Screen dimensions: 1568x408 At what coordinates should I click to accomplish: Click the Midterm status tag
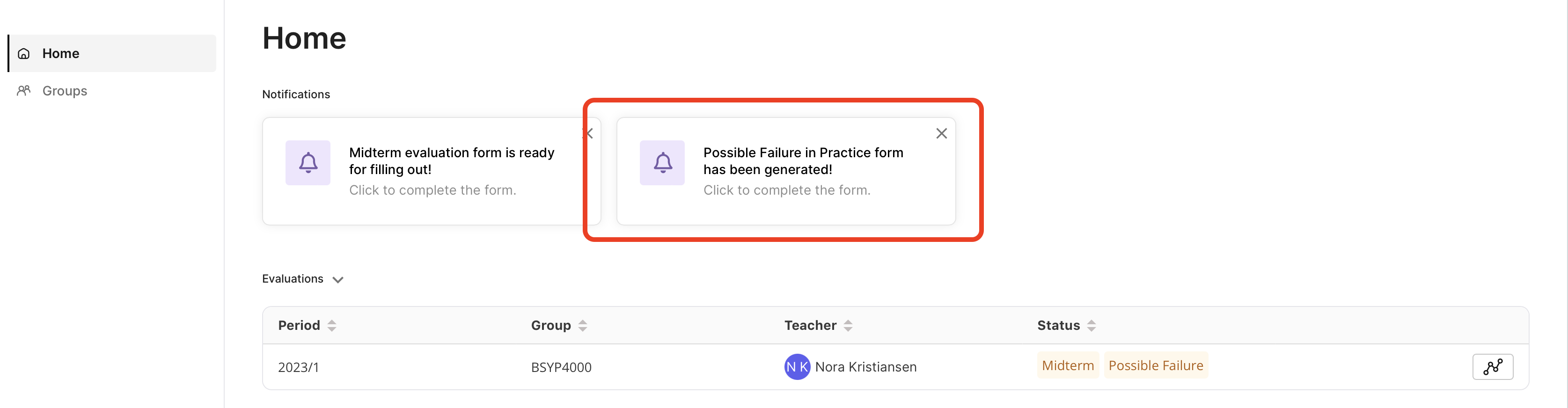point(1068,365)
